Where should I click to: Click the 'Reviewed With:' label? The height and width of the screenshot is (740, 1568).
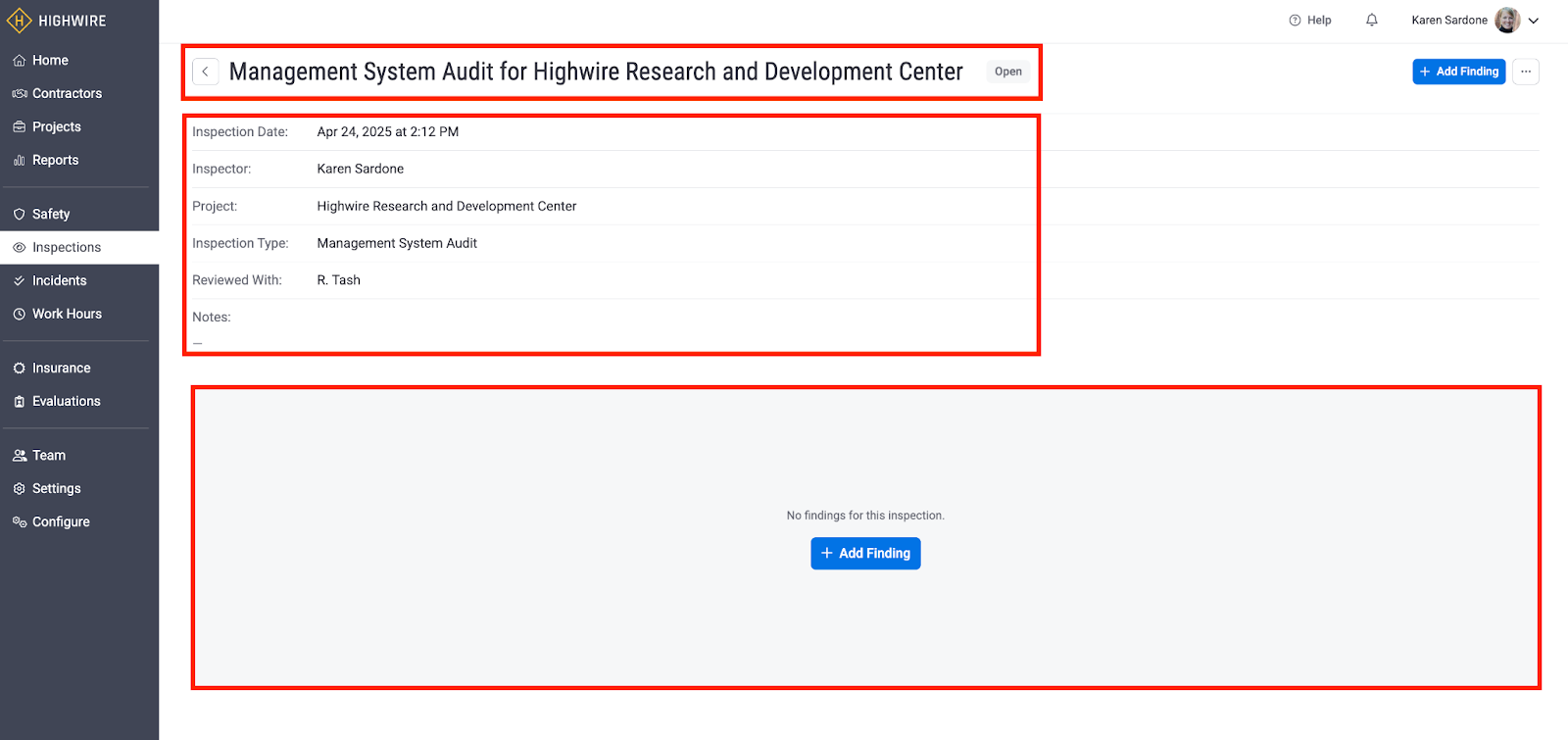(237, 280)
